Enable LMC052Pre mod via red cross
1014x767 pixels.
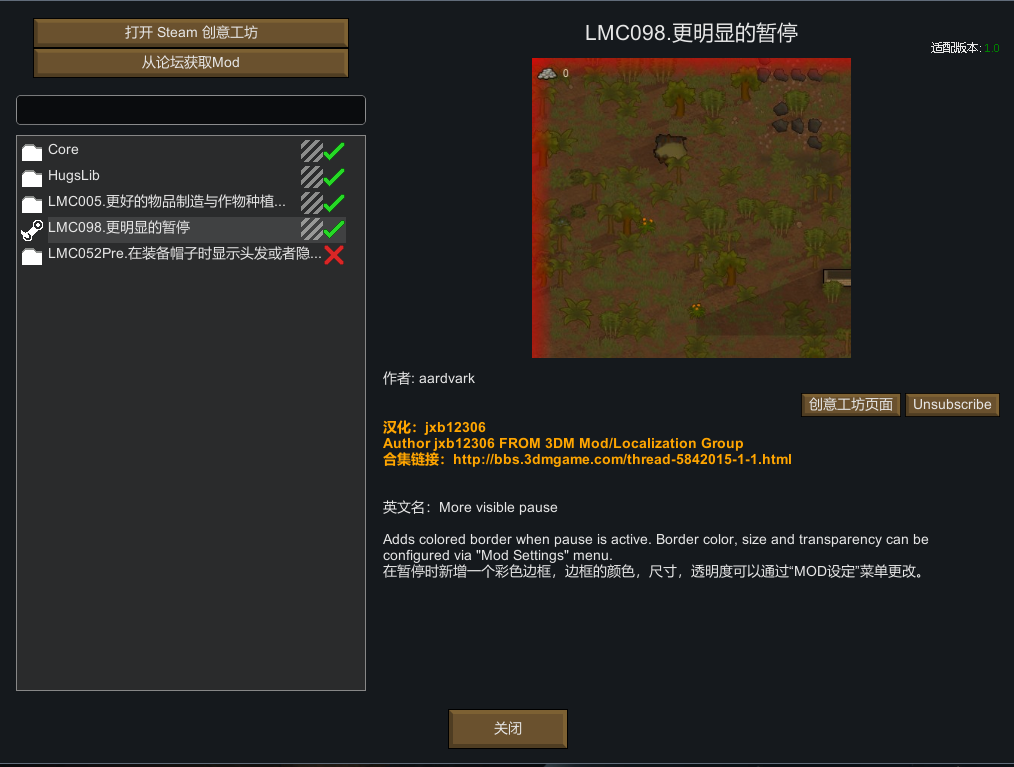[334, 255]
